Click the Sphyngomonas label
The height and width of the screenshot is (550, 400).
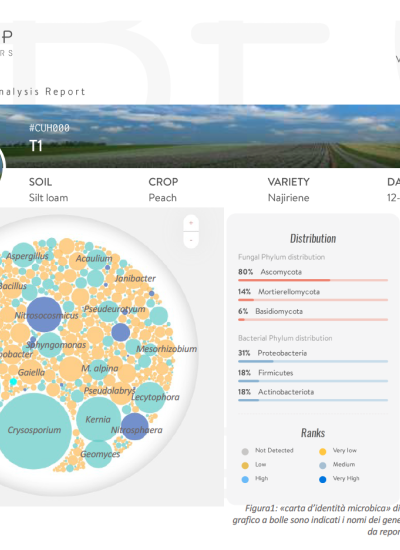click(x=56, y=345)
